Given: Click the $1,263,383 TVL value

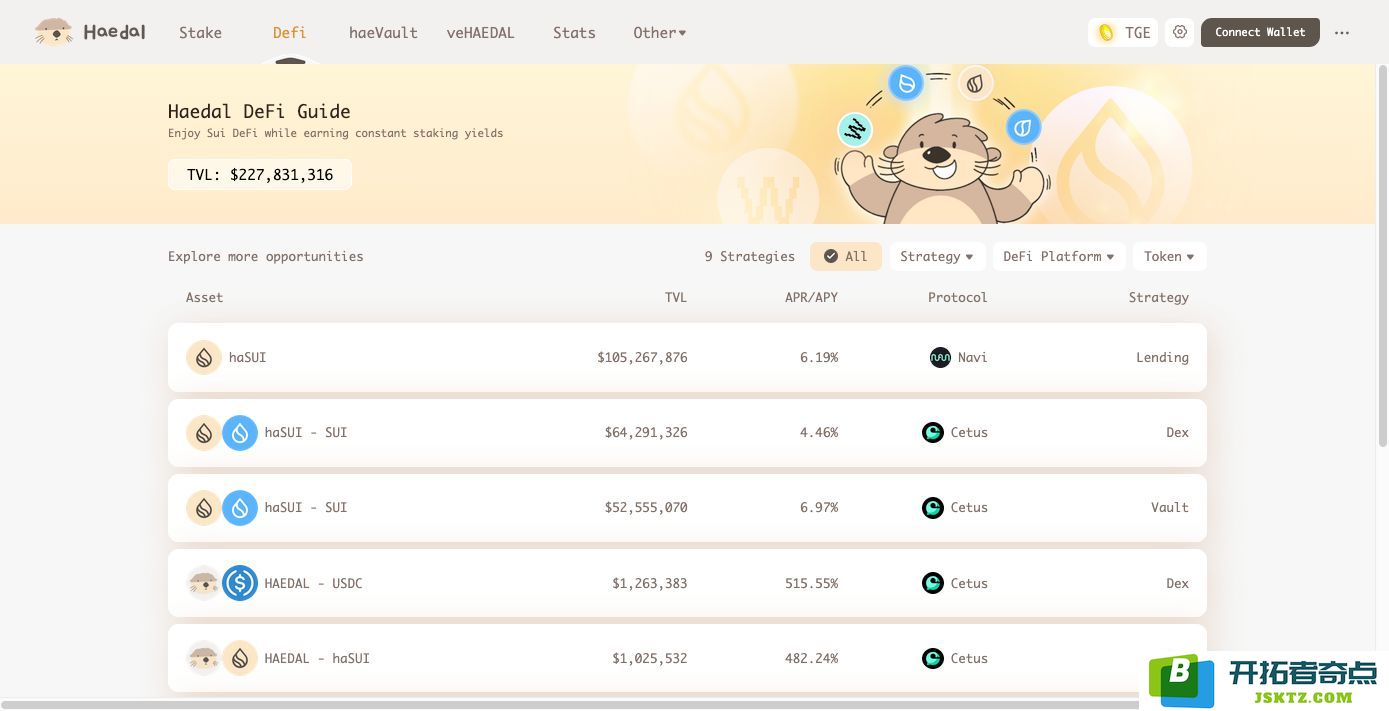Looking at the screenshot, I should click(x=650, y=583).
